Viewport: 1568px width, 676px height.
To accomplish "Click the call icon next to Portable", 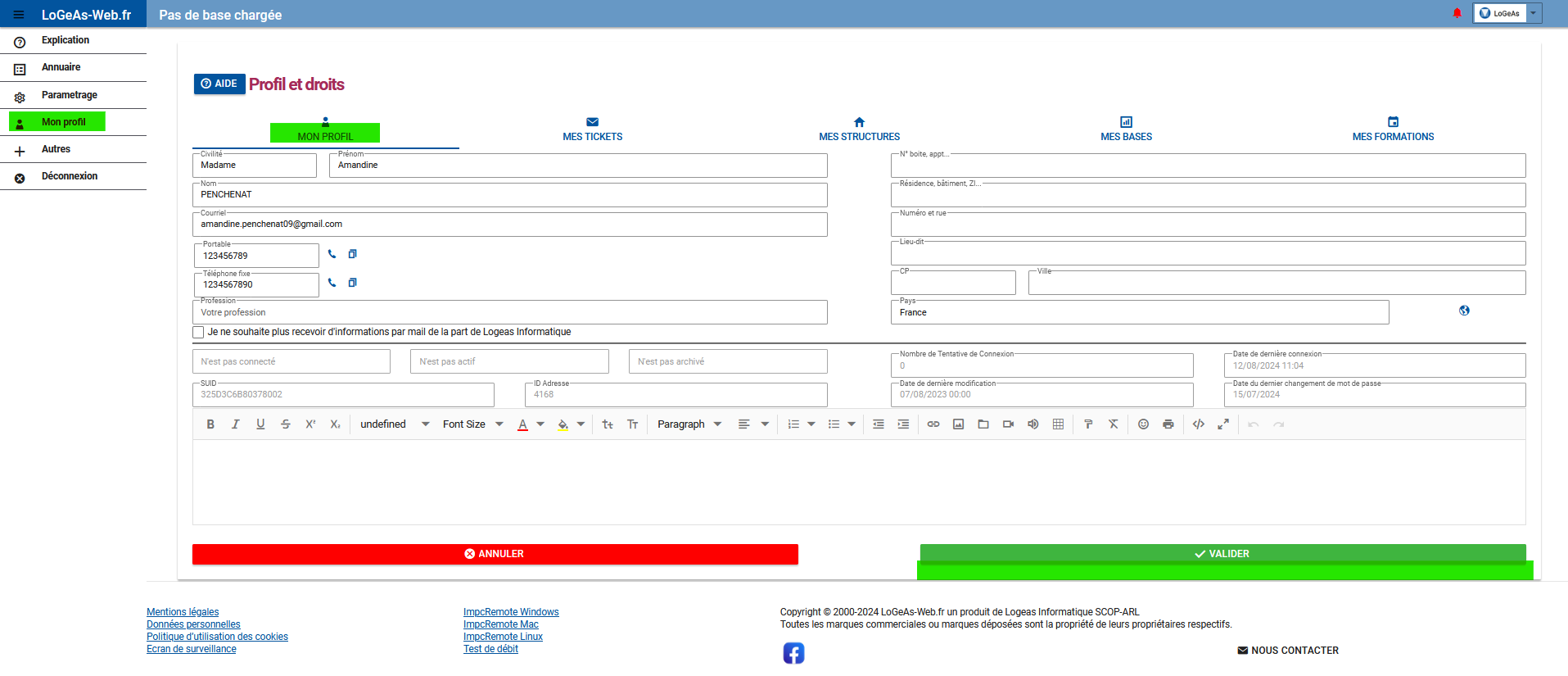I will (332, 254).
